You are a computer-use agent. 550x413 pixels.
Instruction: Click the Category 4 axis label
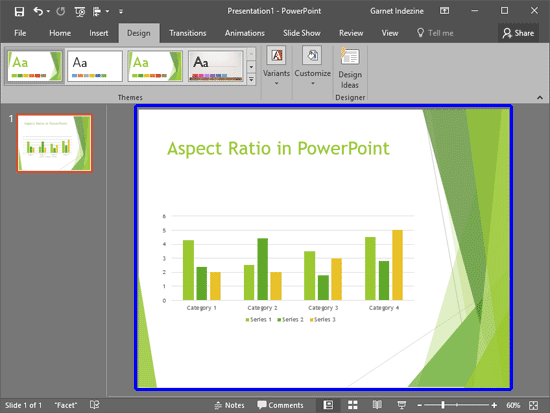[384, 308]
